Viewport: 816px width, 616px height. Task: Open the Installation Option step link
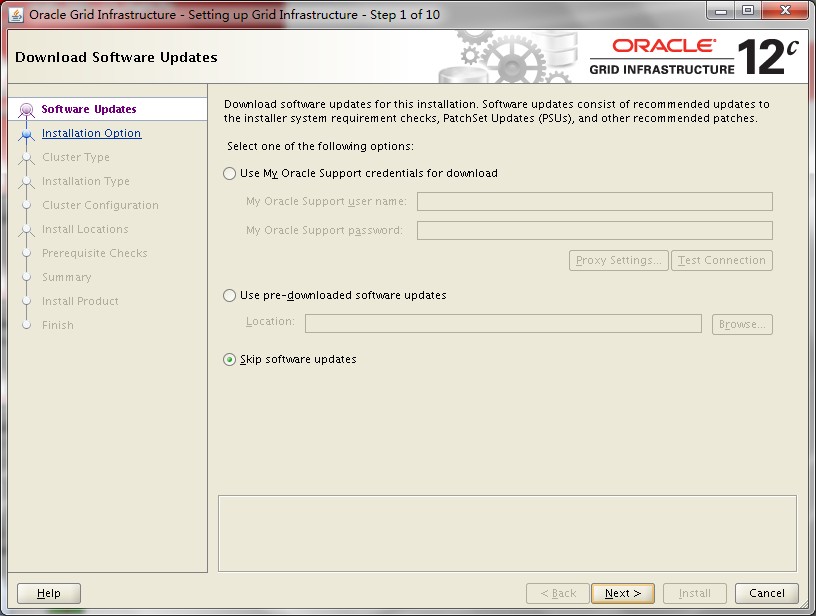92,133
